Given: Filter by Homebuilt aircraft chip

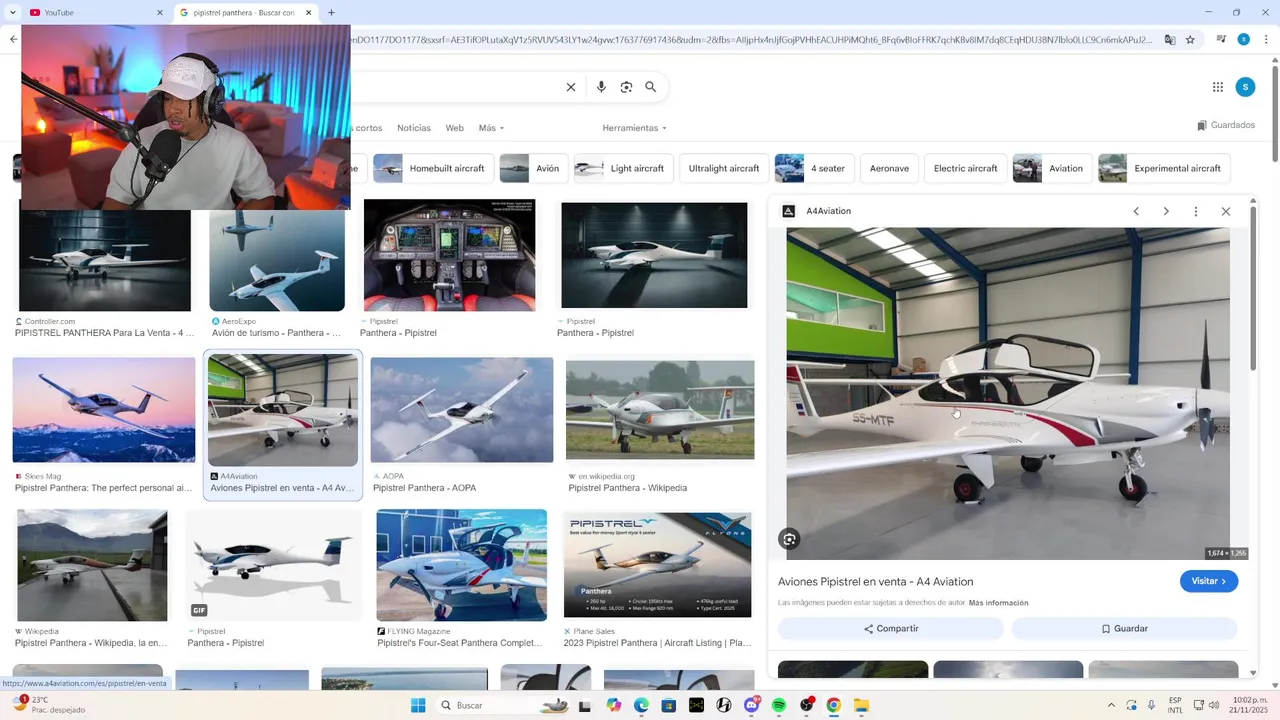Looking at the screenshot, I should click(x=431, y=168).
